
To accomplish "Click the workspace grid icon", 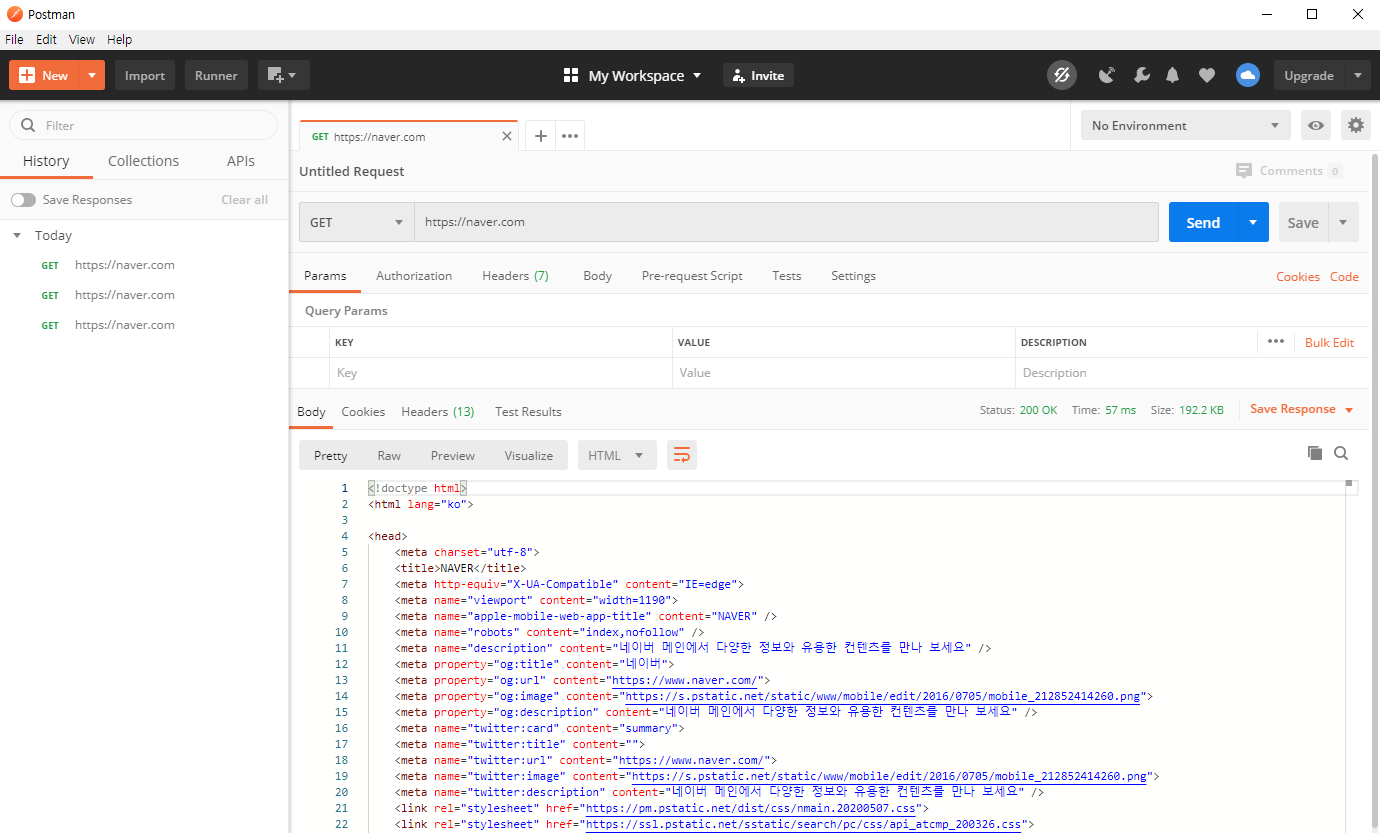I will (x=571, y=75).
